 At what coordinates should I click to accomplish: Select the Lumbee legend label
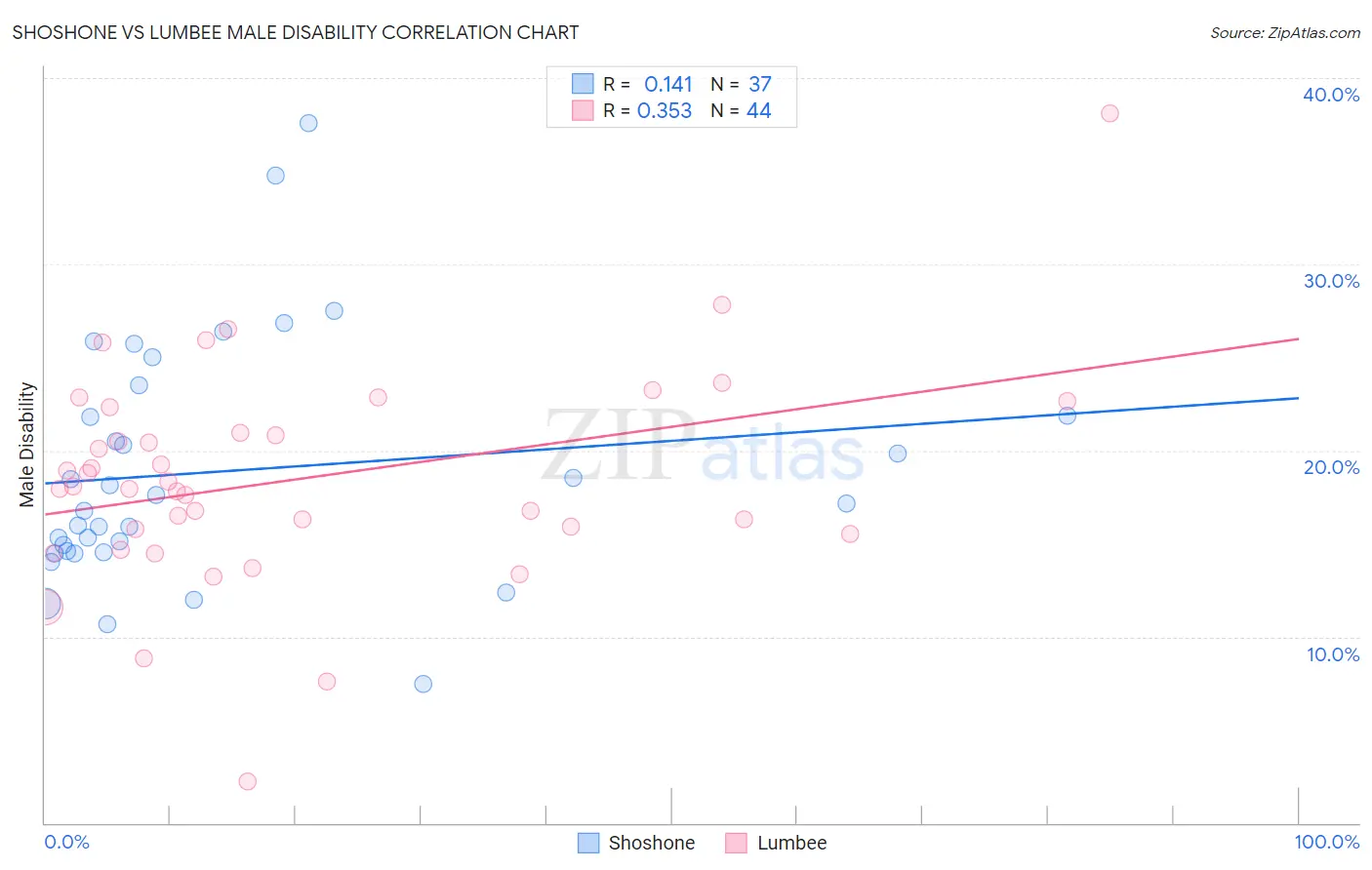pos(792,843)
